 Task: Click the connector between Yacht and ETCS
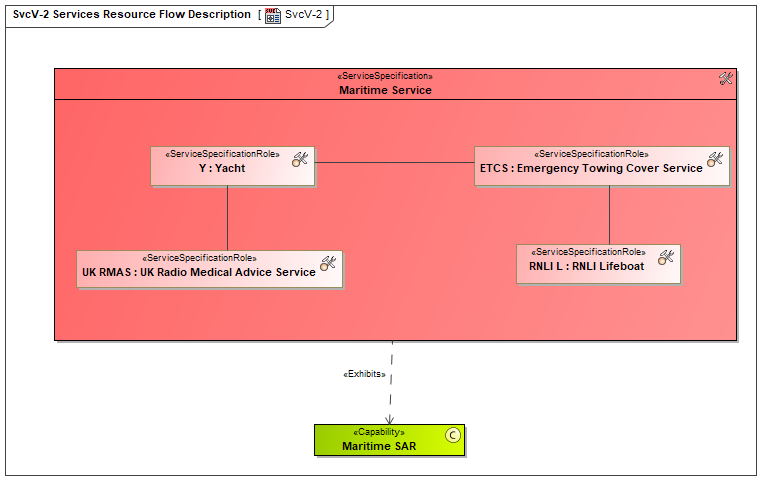pos(395,163)
